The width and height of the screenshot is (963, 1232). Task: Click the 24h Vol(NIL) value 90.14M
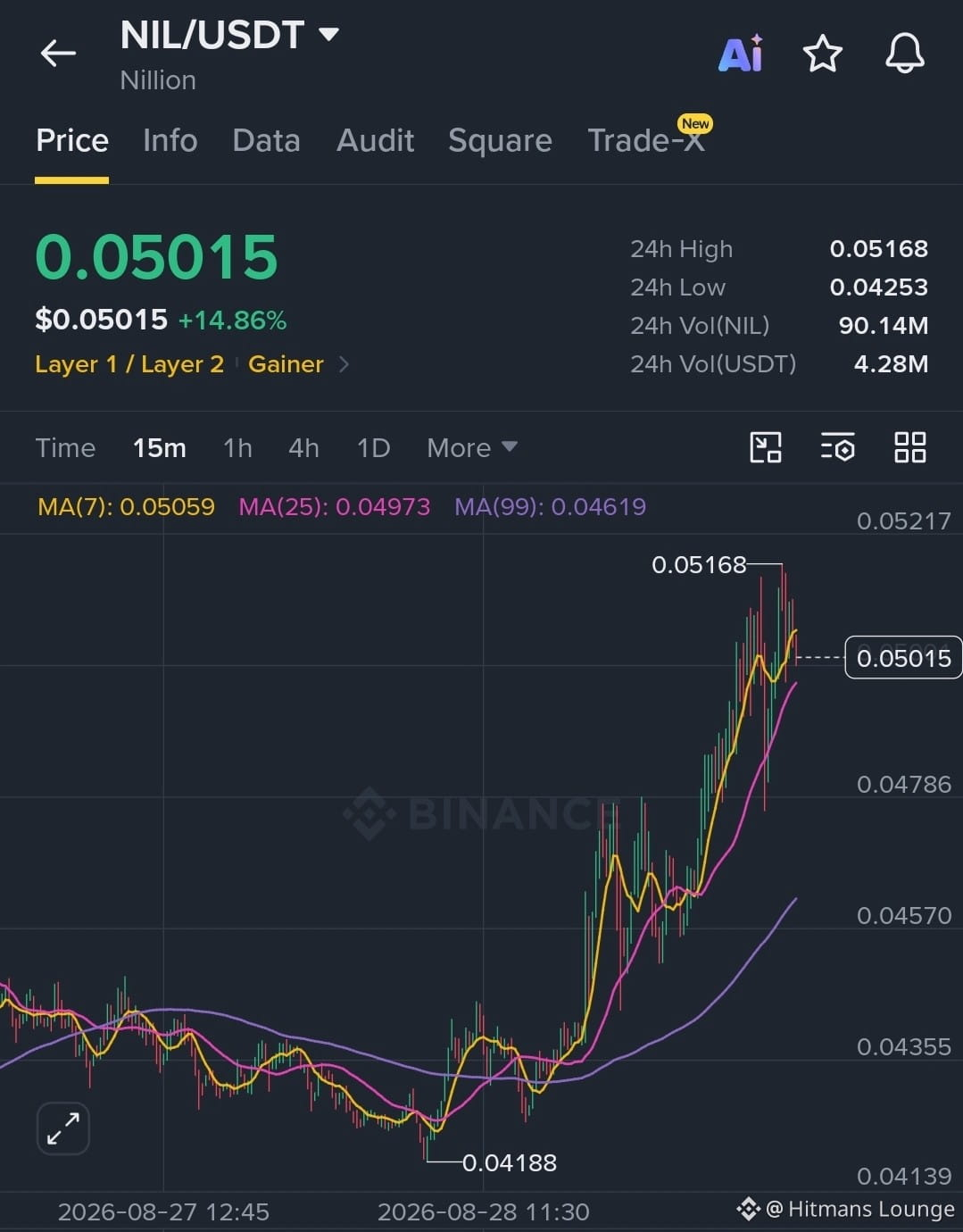(884, 326)
